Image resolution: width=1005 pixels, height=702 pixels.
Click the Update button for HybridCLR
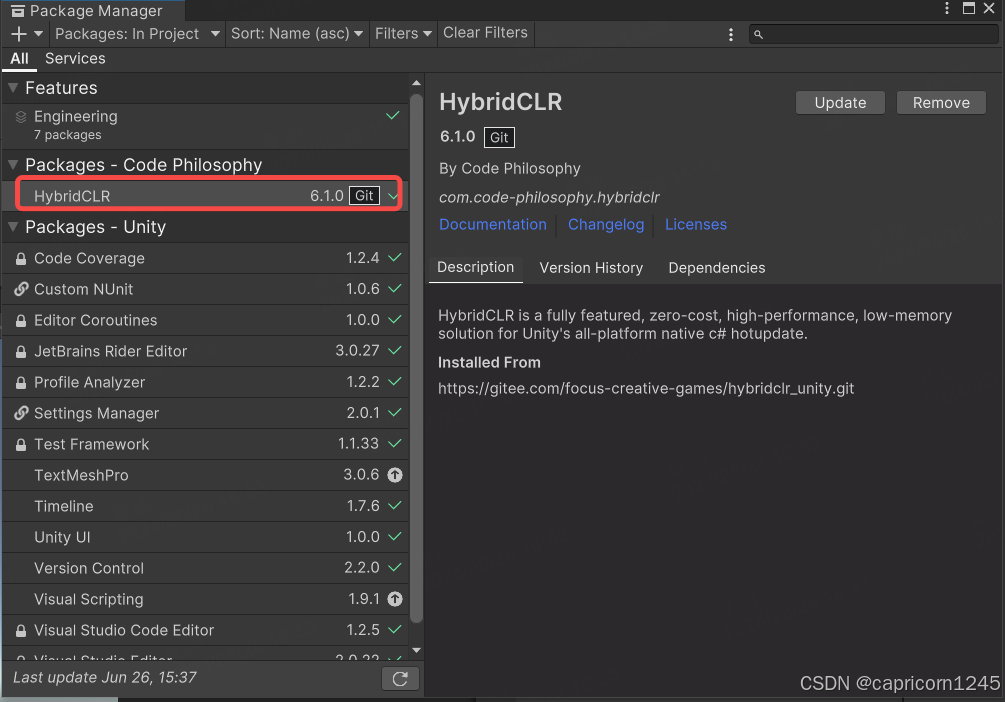click(x=840, y=103)
